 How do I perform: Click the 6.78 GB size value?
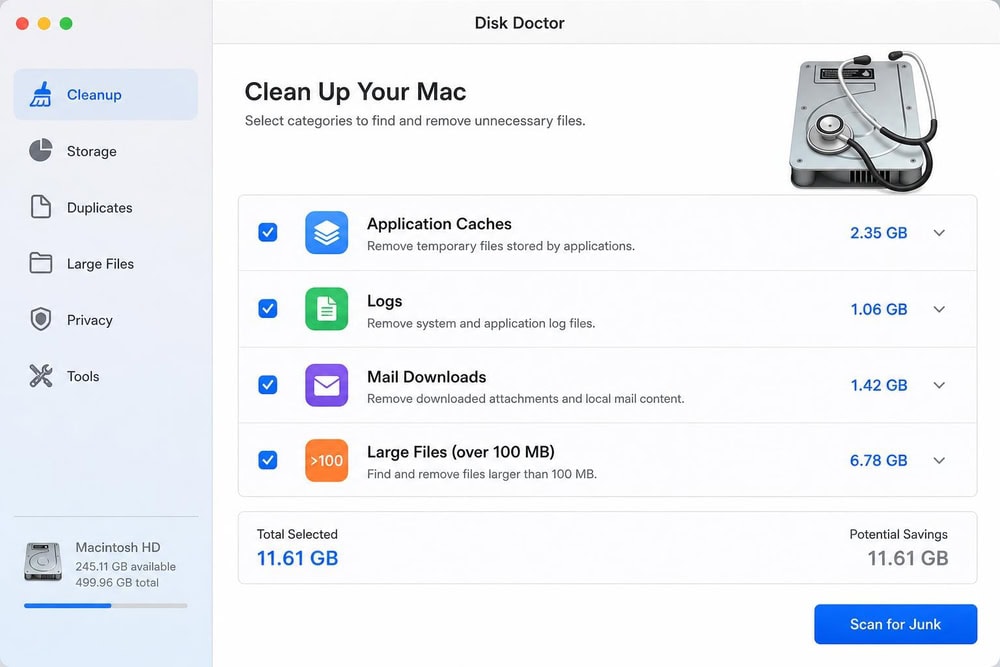click(x=878, y=460)
